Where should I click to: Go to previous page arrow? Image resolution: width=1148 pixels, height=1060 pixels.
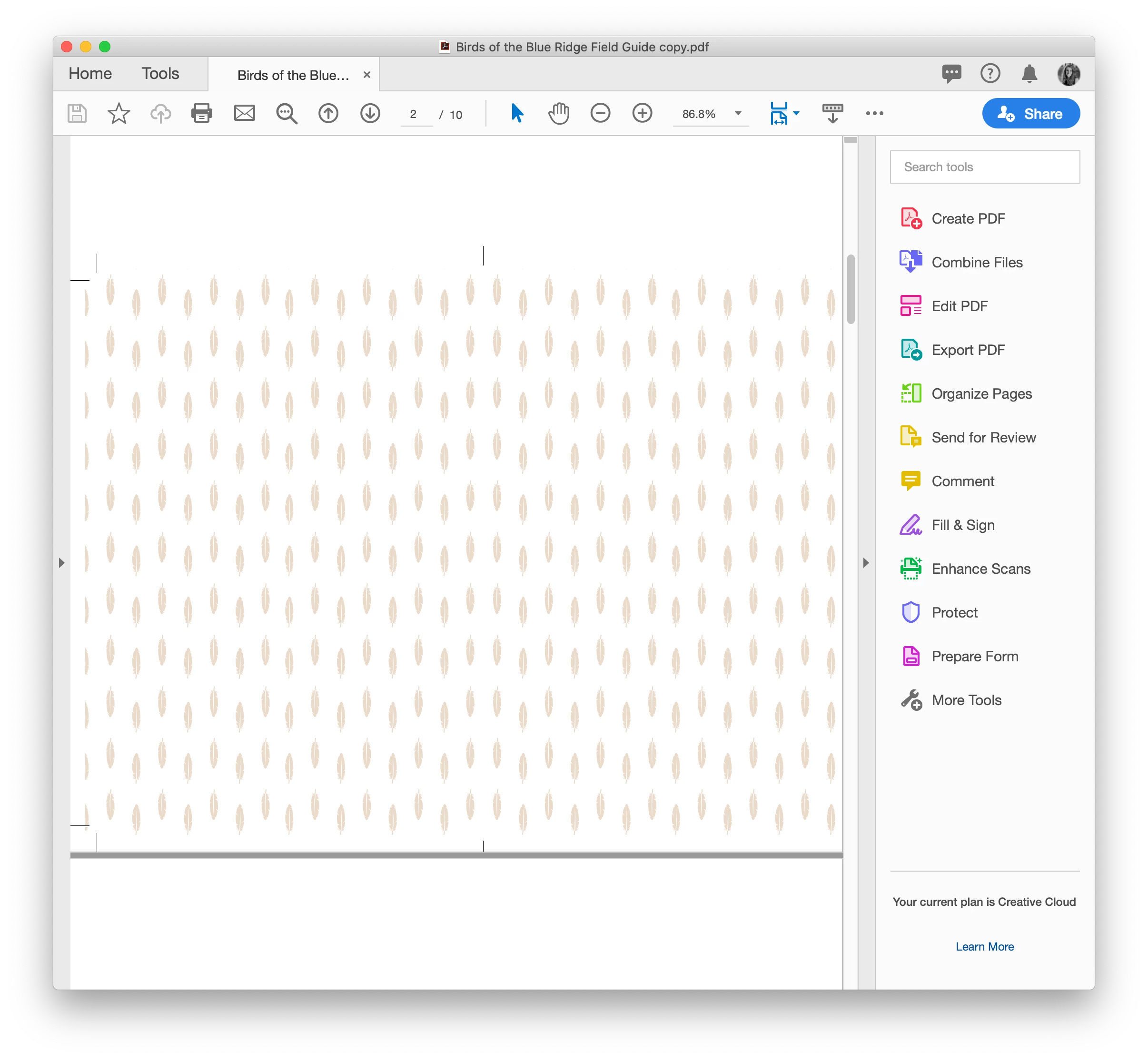[328, 114]
